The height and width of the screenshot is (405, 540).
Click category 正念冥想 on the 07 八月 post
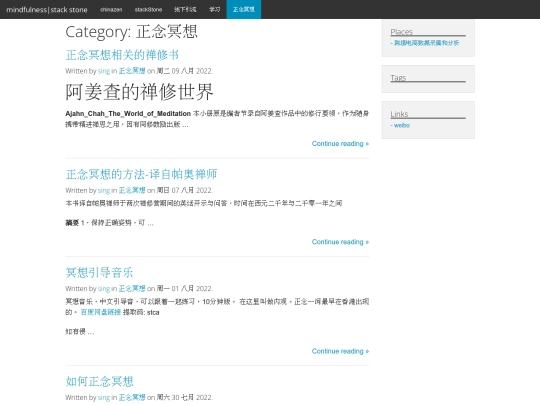132,190
